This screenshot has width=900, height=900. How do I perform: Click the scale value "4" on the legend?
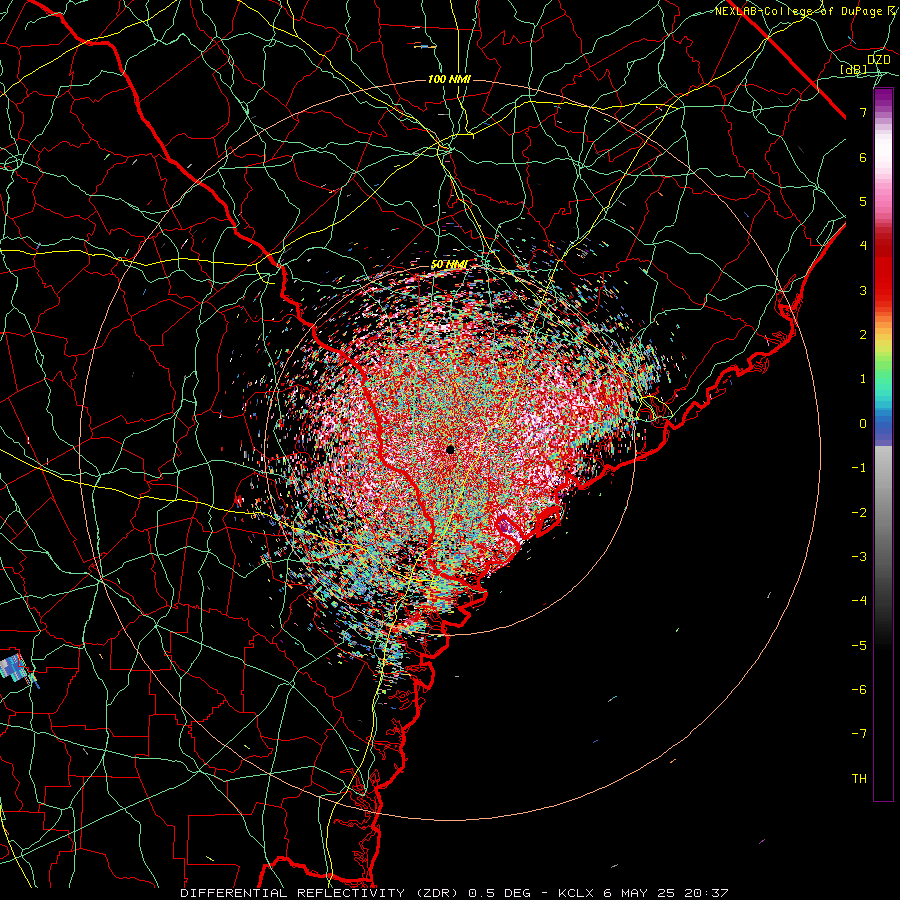pos(863,246)
